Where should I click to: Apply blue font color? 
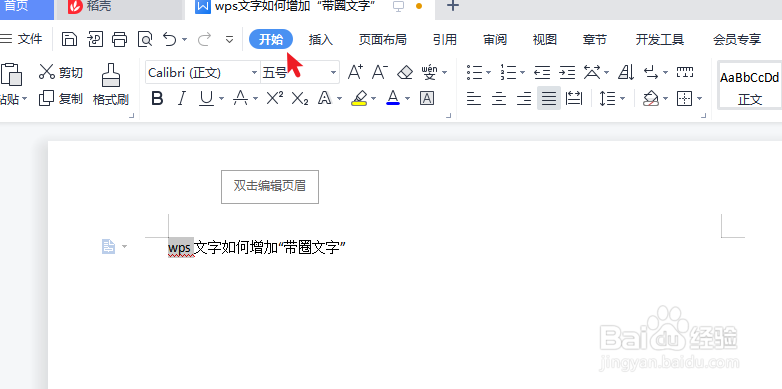(x=393, y=98)
